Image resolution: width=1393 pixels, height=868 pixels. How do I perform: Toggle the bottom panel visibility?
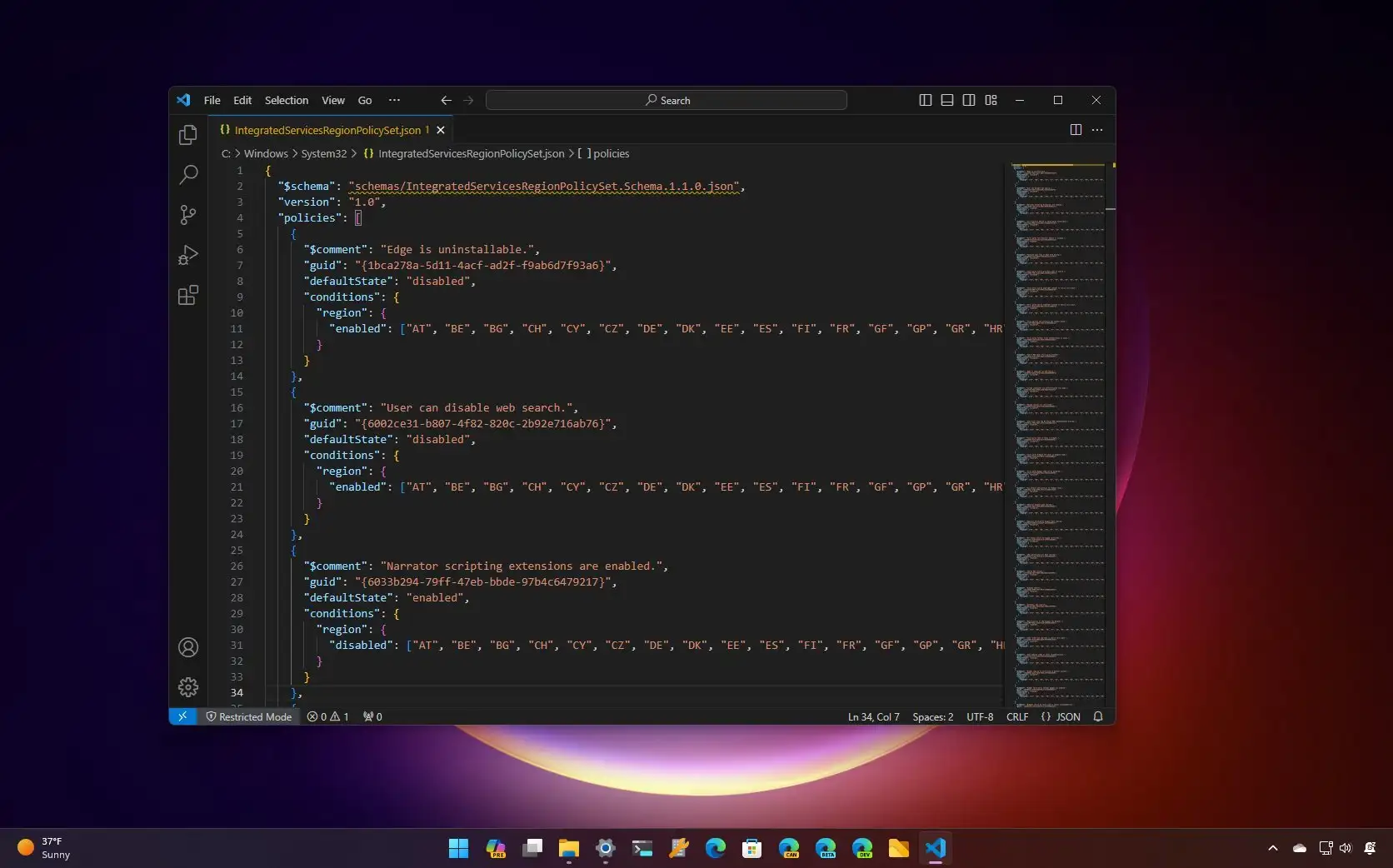pos(946,100)
